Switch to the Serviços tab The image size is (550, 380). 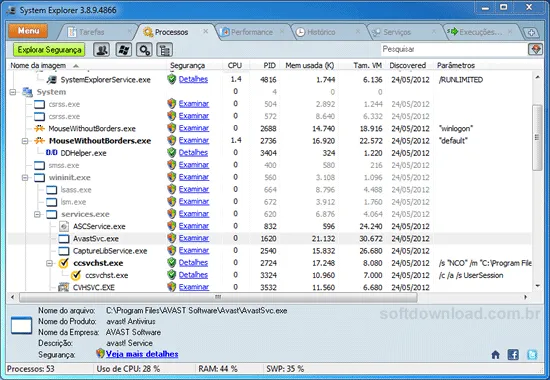tap(397, 32)
